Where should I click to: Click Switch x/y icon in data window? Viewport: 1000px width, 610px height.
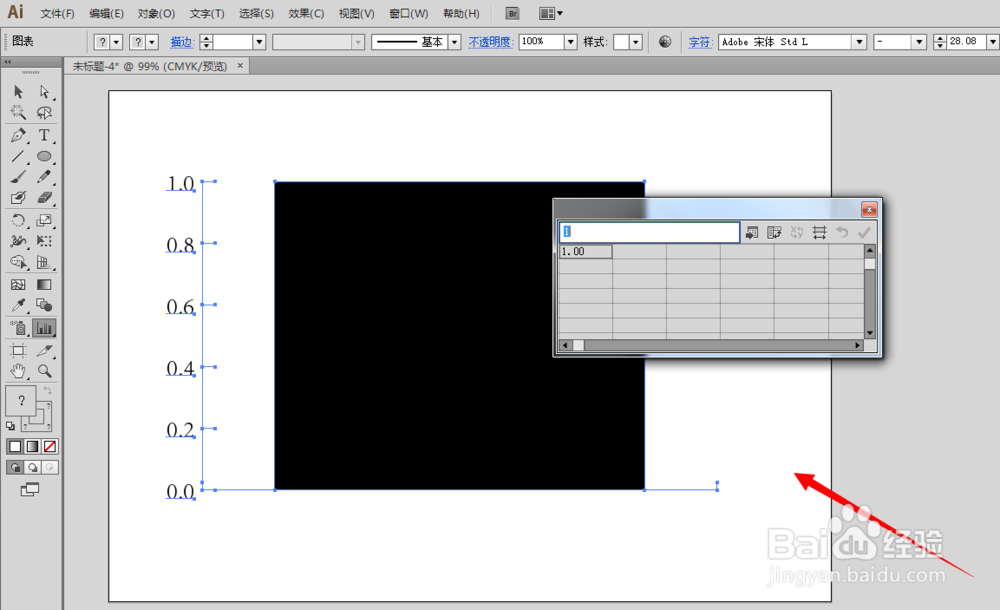[x=797, y=233]
